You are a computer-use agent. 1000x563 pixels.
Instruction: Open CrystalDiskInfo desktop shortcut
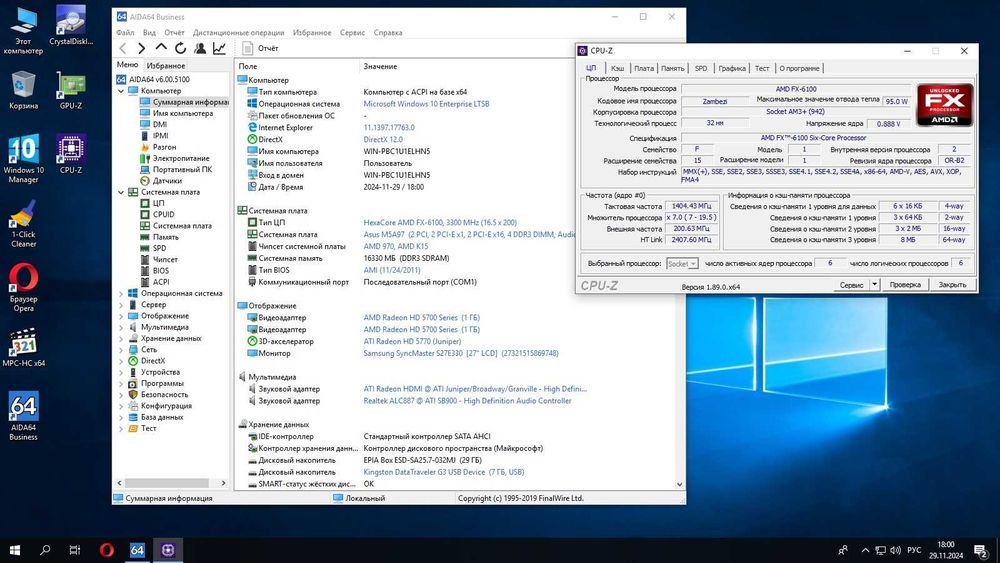point(71,26)
